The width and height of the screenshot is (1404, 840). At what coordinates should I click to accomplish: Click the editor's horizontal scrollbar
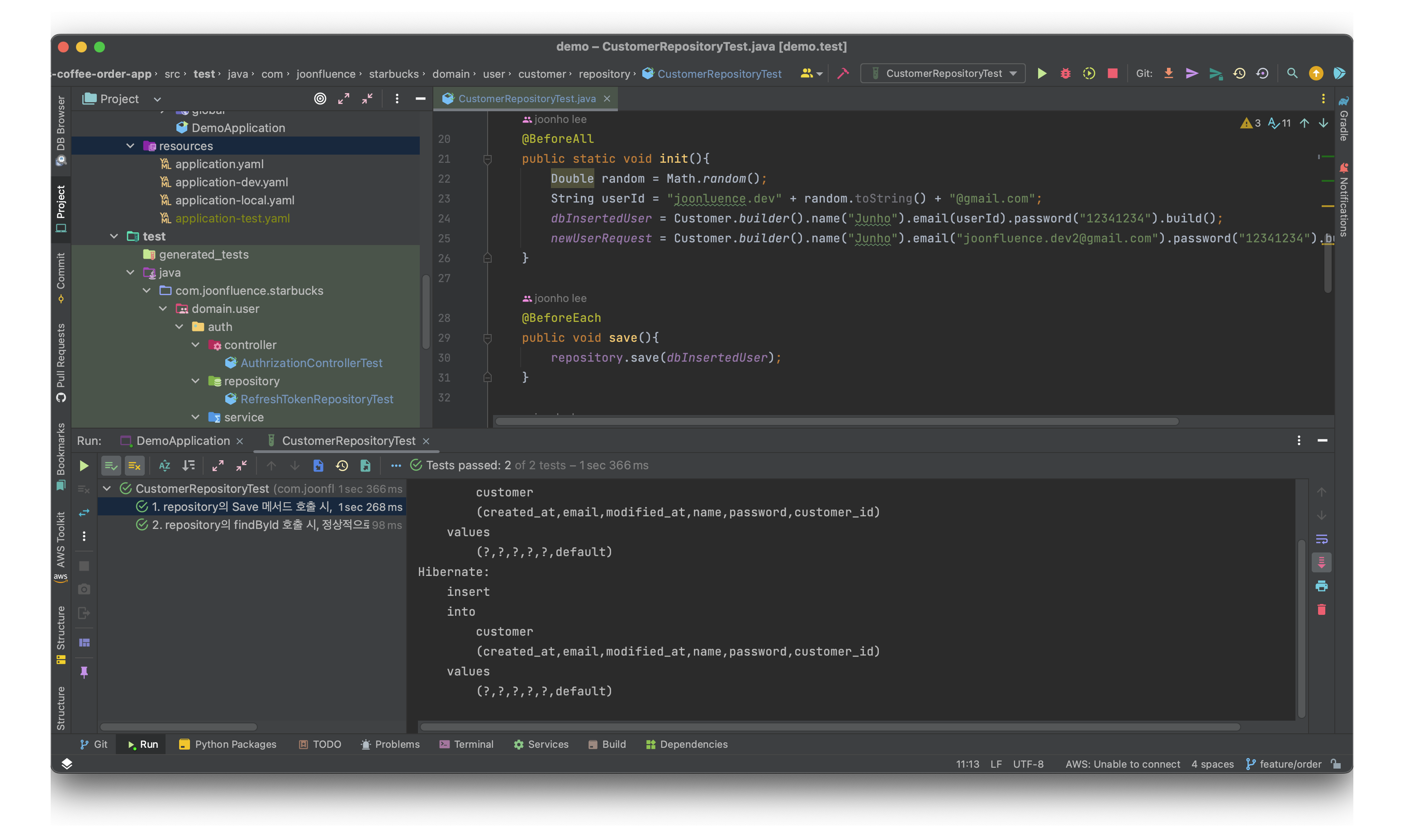[x=836, y=421]
